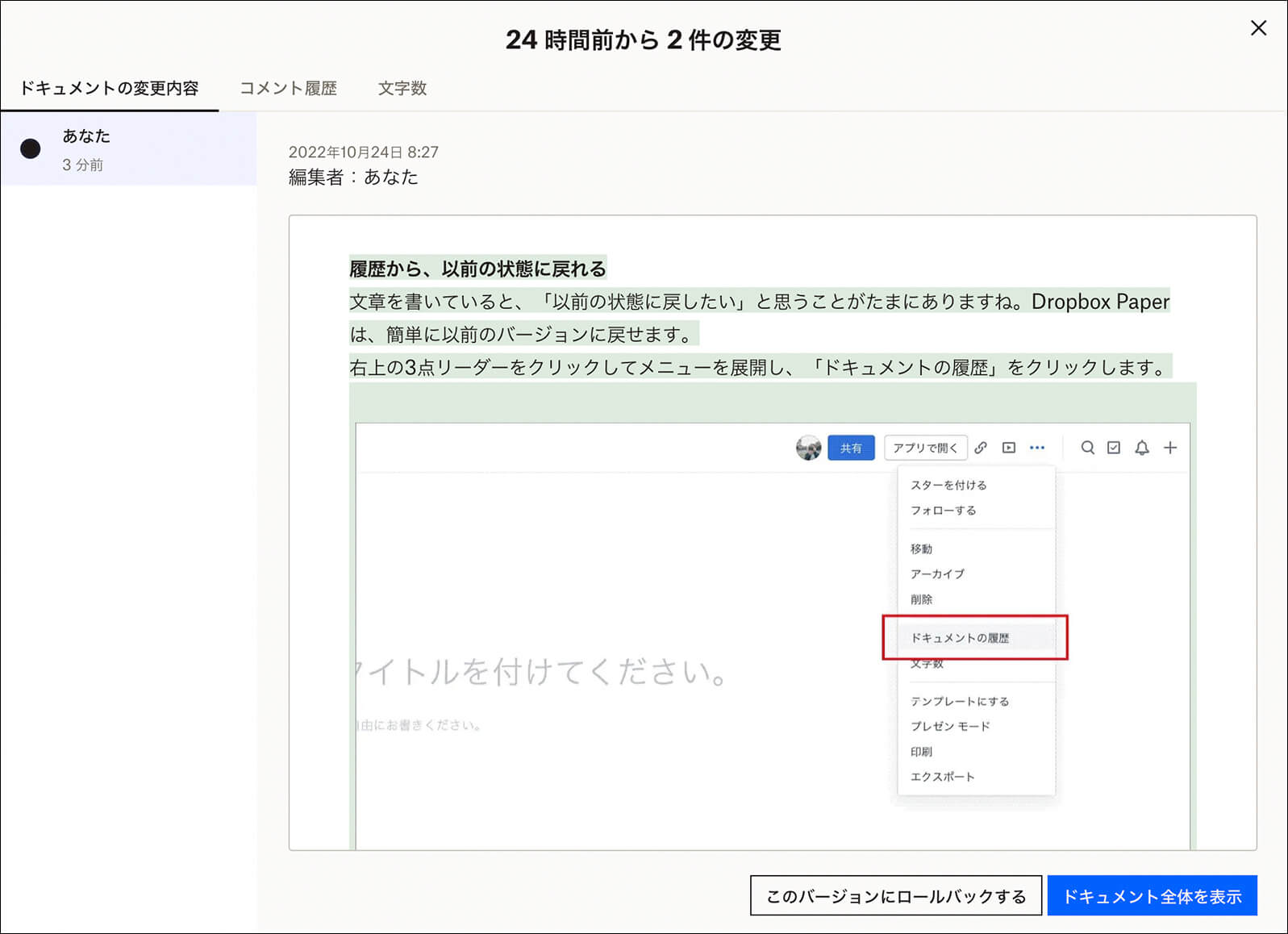
Task: Click ドキュメント全体を表示 button
Action: point(1152,896)
